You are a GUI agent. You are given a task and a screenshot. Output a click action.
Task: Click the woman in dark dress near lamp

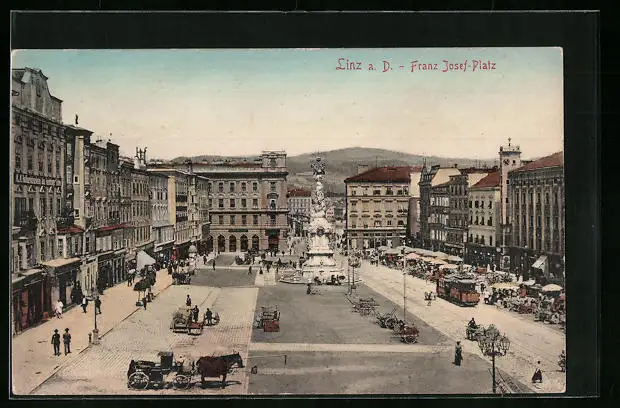(x=458, y=353)
